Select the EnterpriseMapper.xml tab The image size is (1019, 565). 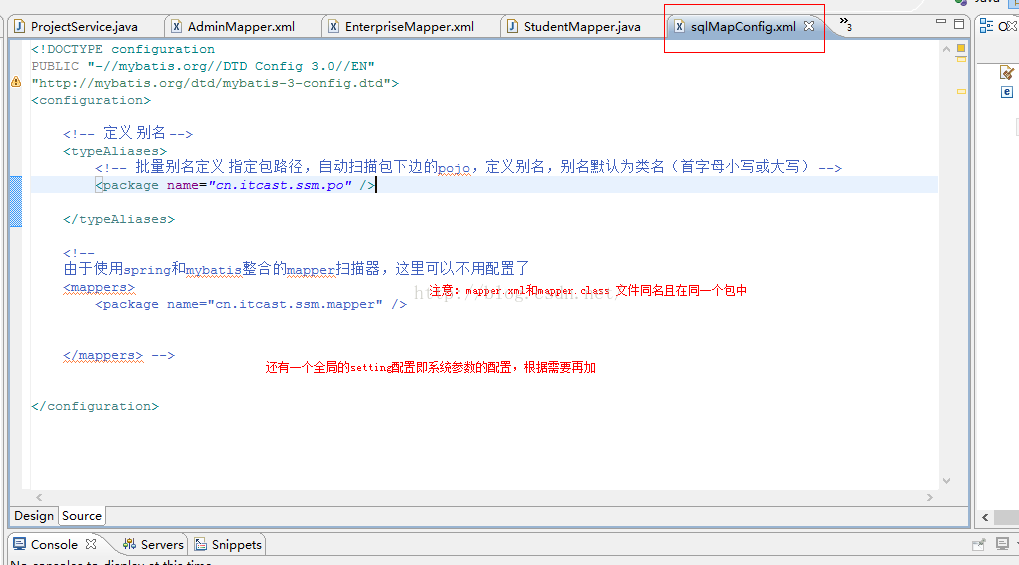402,27
